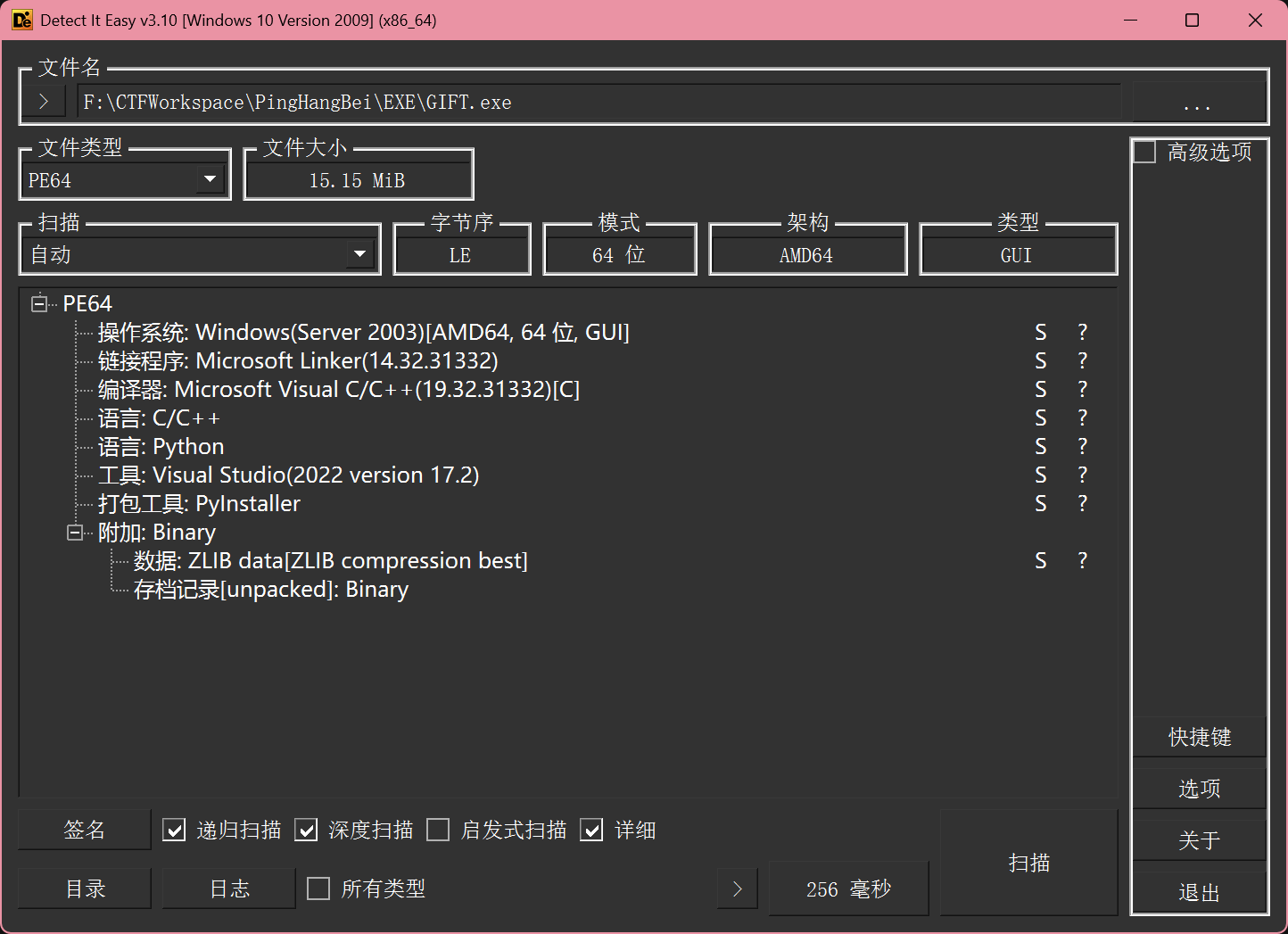The image size is (1288, 934).
Task: Click the 关于 about button
Action: click(x=1200, y=840)
